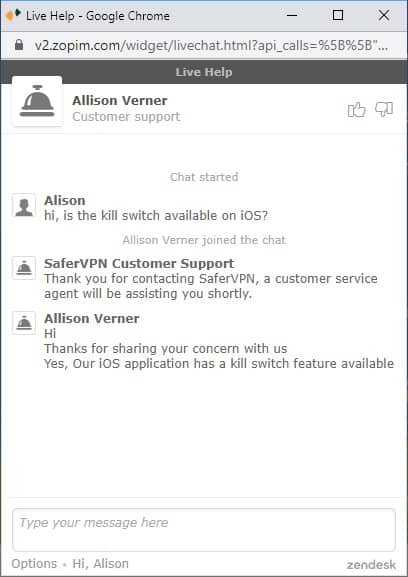Click the 'Hi, Alison' profile link

pyautogui.click(x=100, y=564)
